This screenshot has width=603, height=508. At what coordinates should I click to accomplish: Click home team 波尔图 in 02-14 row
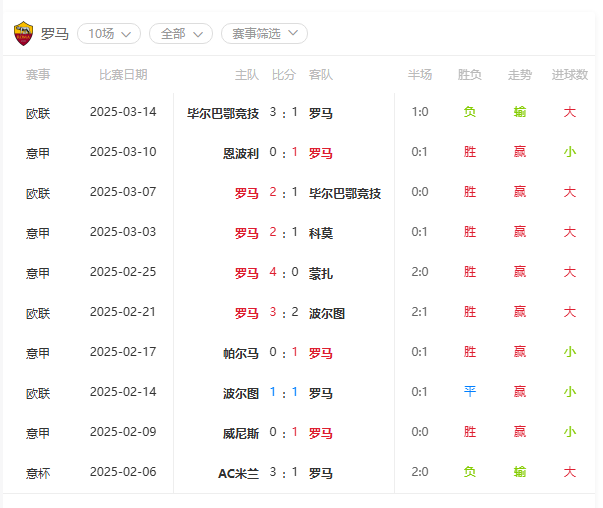(x=241, y=393)
